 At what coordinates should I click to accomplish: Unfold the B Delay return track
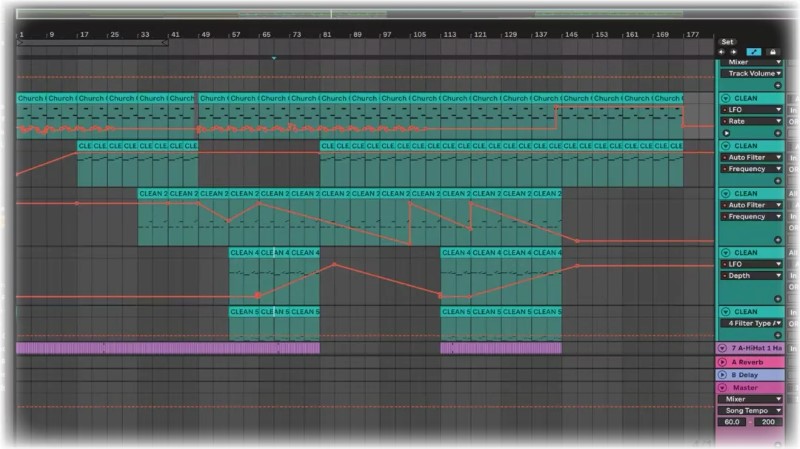point(722,375)
